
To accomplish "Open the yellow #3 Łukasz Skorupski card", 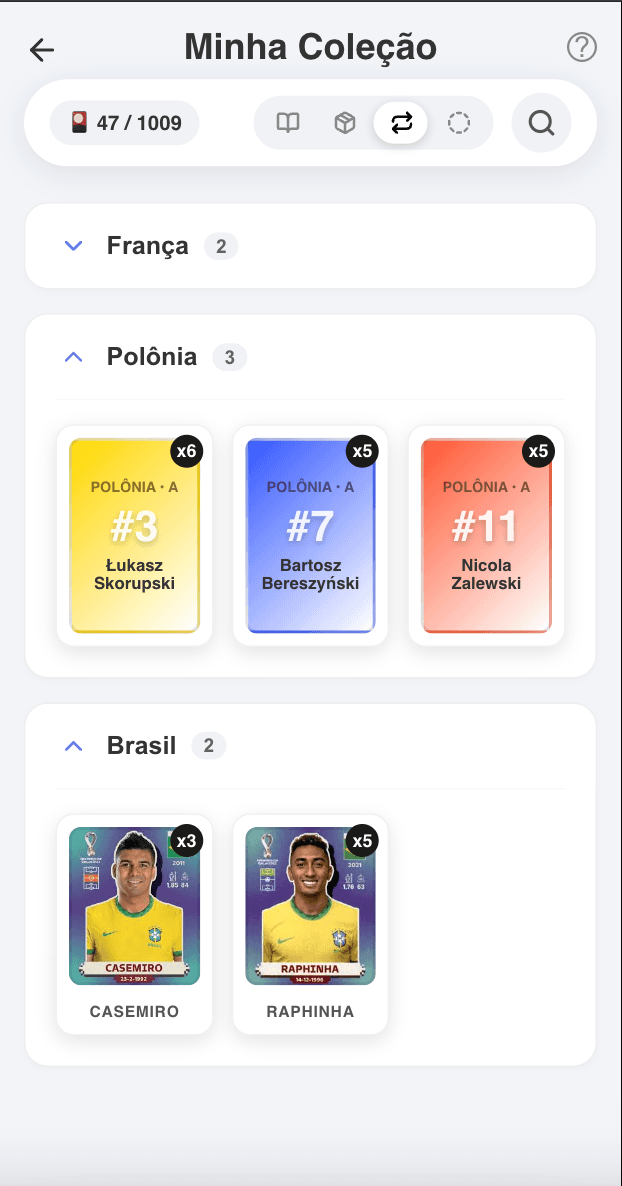I will pyautogui.click(x=134, y=537).
